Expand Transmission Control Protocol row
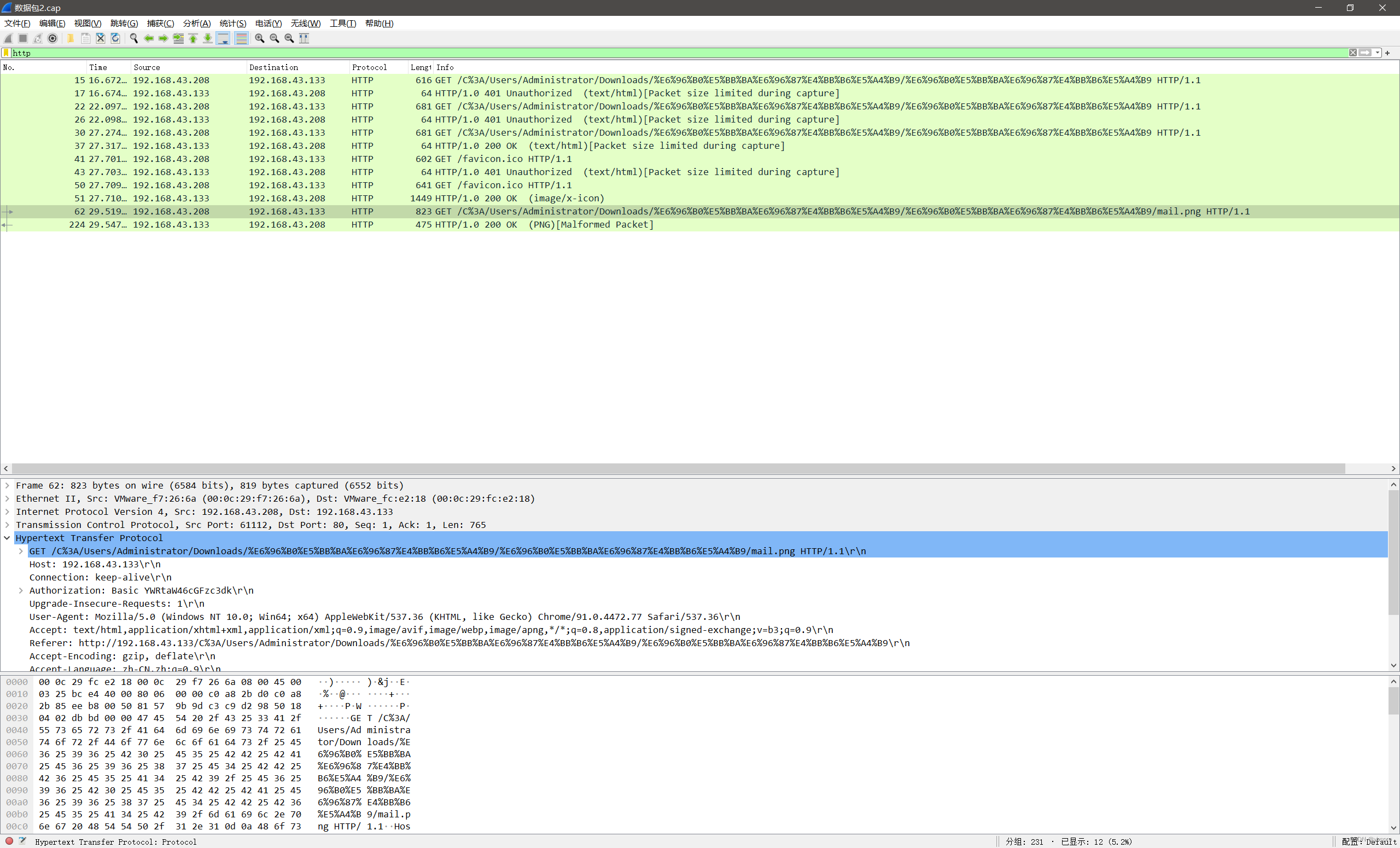The image size is (1400, 848). [8, 525]
